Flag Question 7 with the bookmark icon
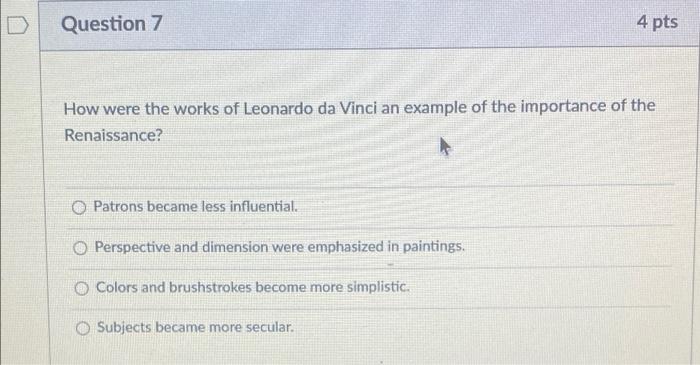Screen dimensions: 700x365 click(18, 25)
